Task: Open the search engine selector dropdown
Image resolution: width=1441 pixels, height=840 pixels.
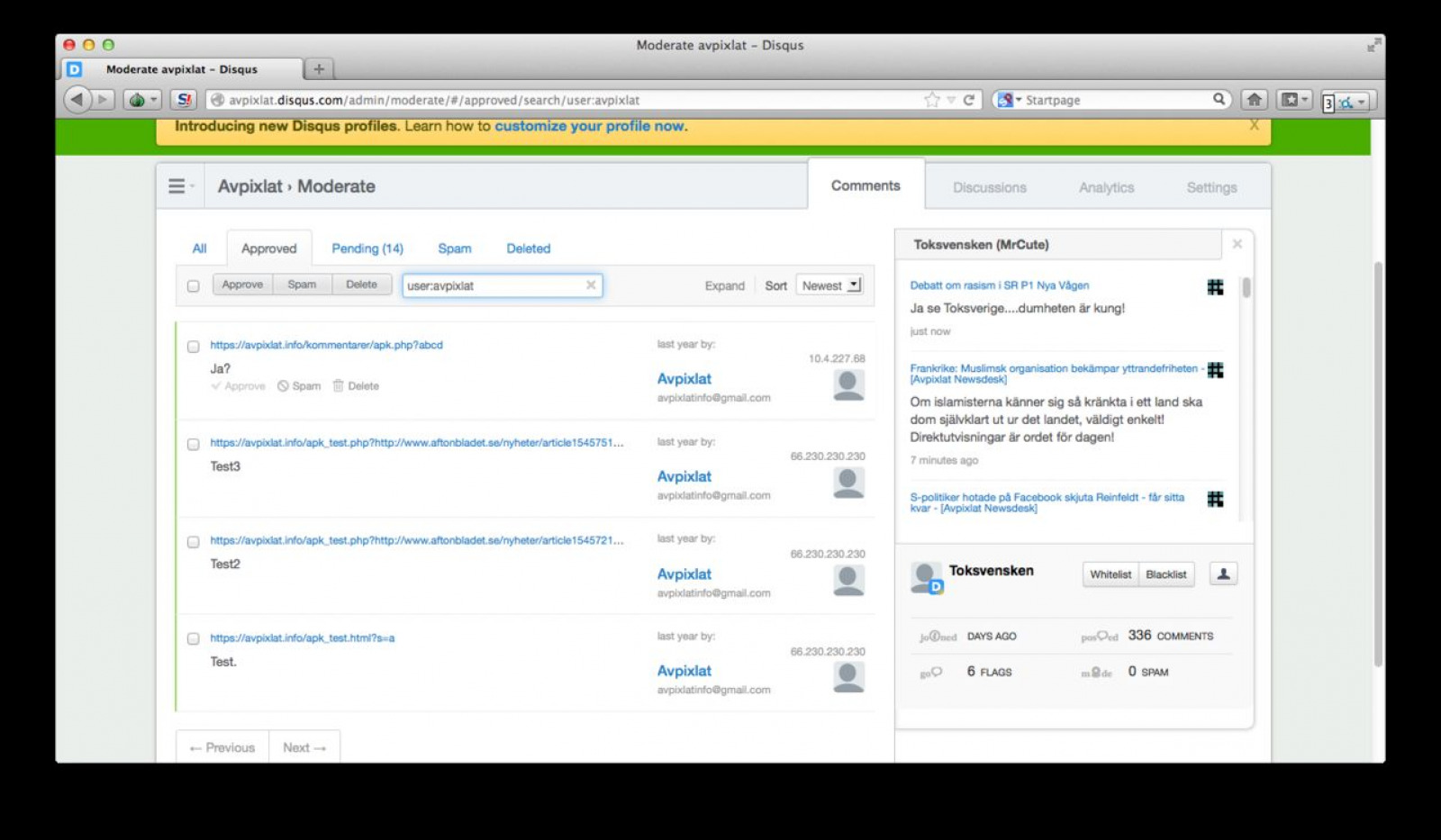Action: [x=1010, y=100]
